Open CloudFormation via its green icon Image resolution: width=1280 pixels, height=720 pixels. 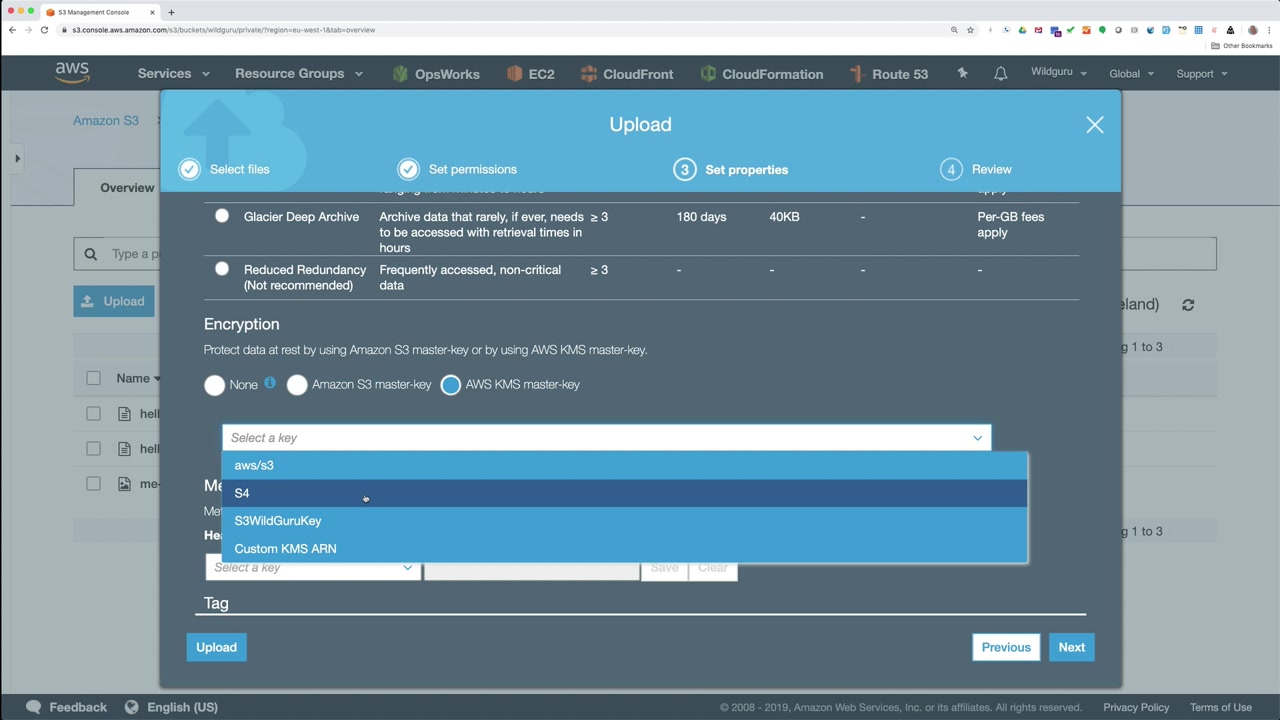[708, 73]
